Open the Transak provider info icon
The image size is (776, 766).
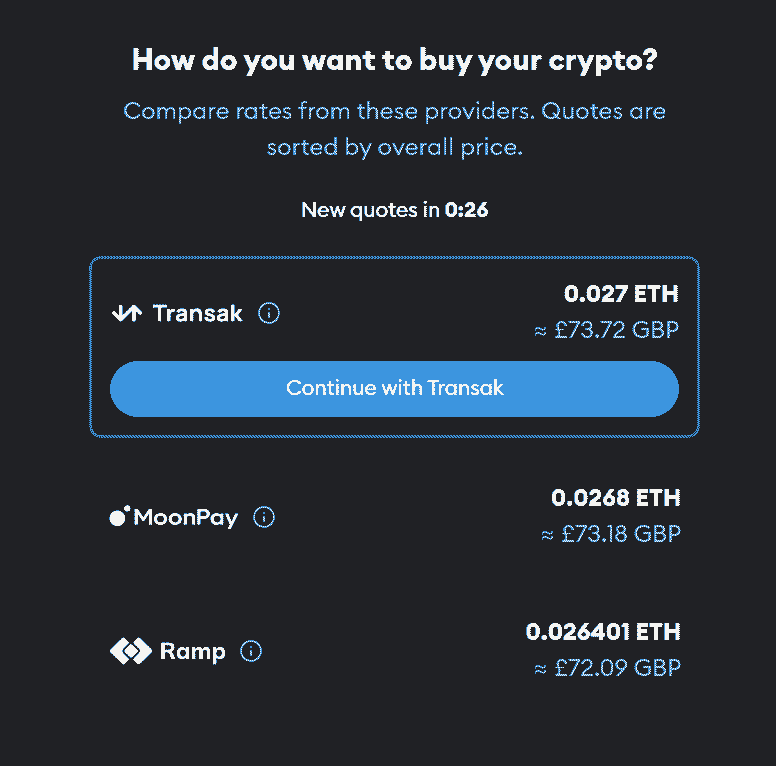(x=269, y=313)
